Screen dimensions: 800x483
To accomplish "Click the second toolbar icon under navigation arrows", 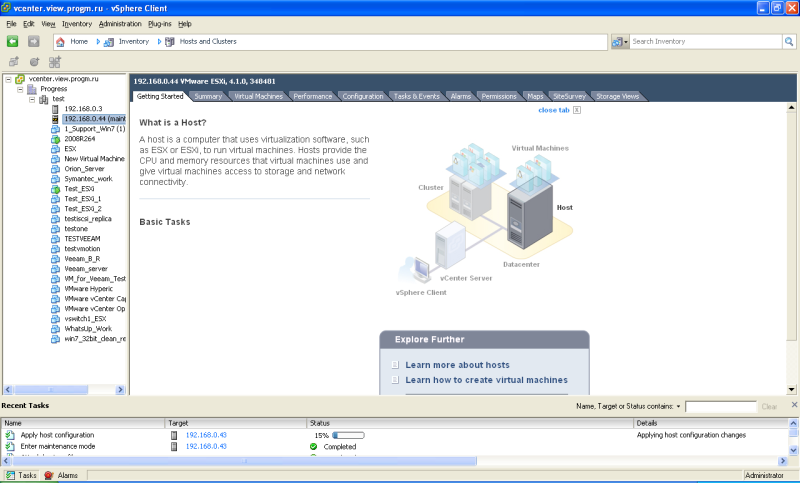I will coord(34,62).
